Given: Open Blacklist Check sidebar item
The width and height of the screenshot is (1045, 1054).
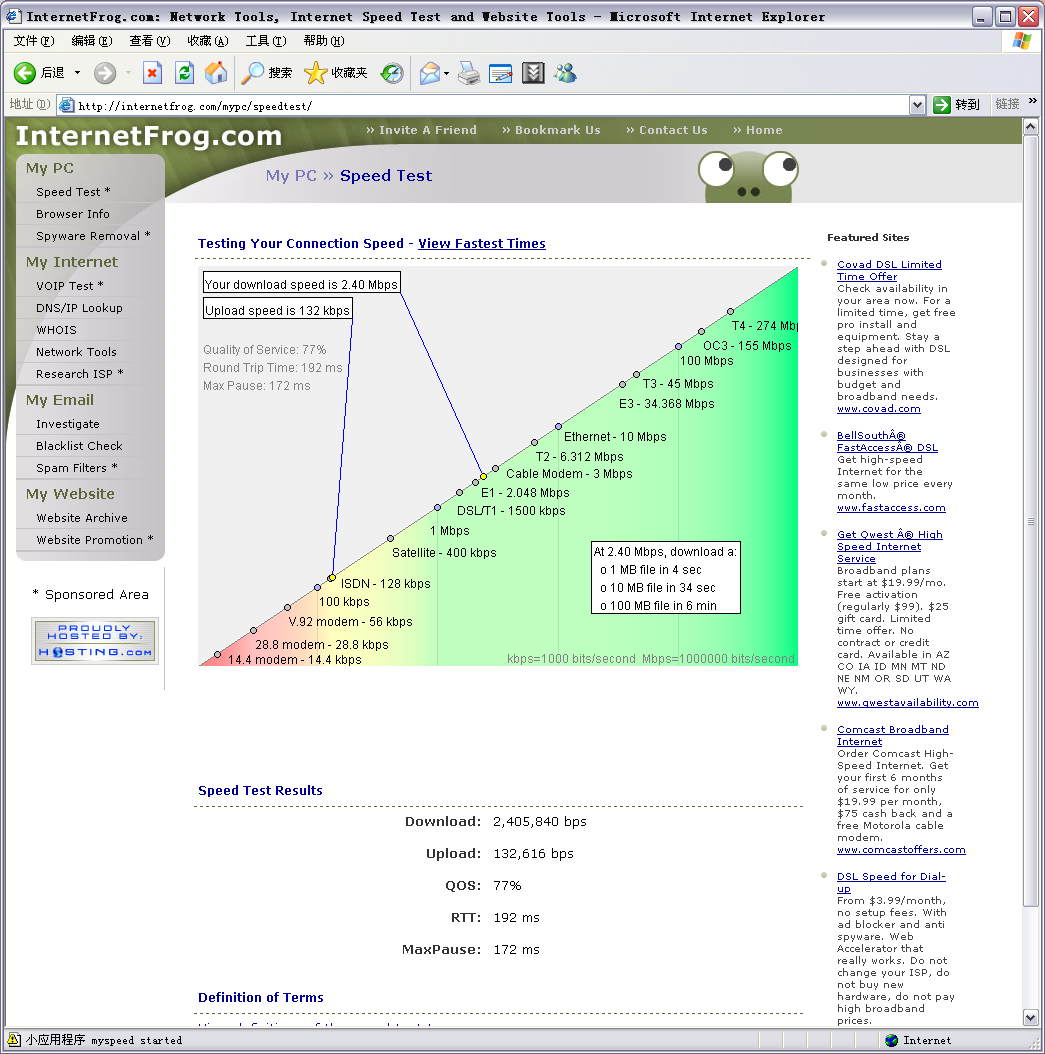Looking at the screenshot, I should (79, 446).
